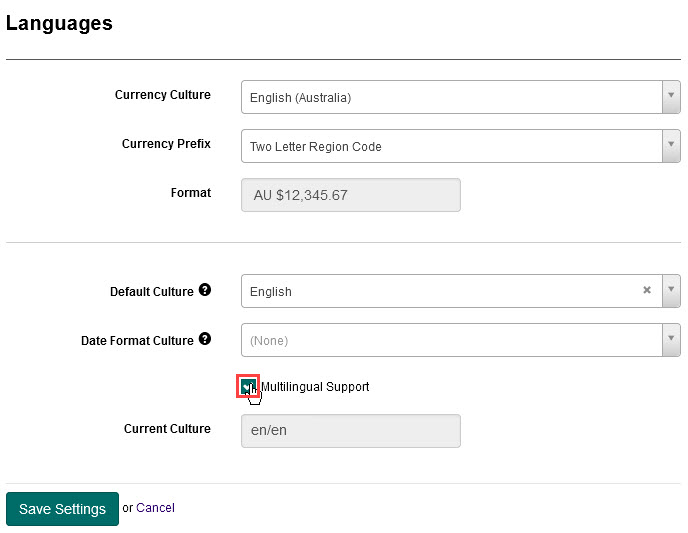This screenshot has height=533, width=688.
Task: Open help tooltip for Default Culture
Action: coord(204,290)
